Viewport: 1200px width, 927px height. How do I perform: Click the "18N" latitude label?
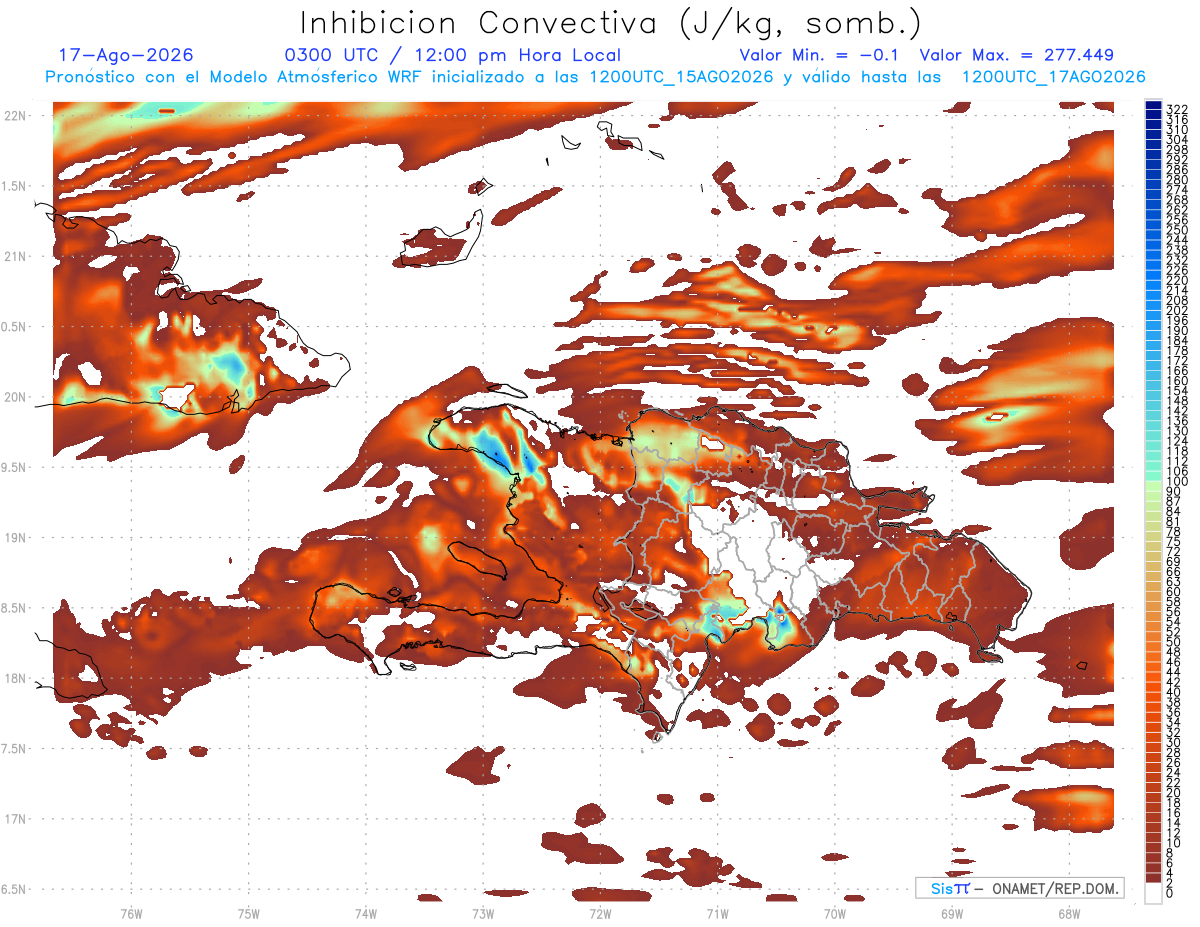pos(17,679)
